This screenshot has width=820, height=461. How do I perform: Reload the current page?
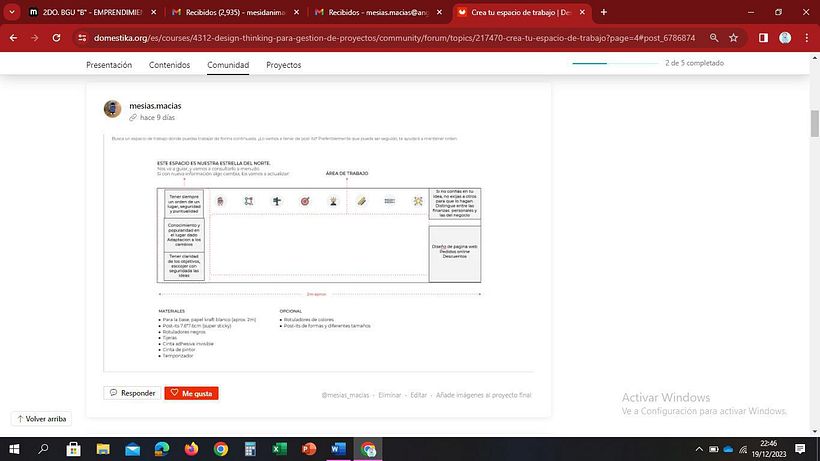(56, 38)
